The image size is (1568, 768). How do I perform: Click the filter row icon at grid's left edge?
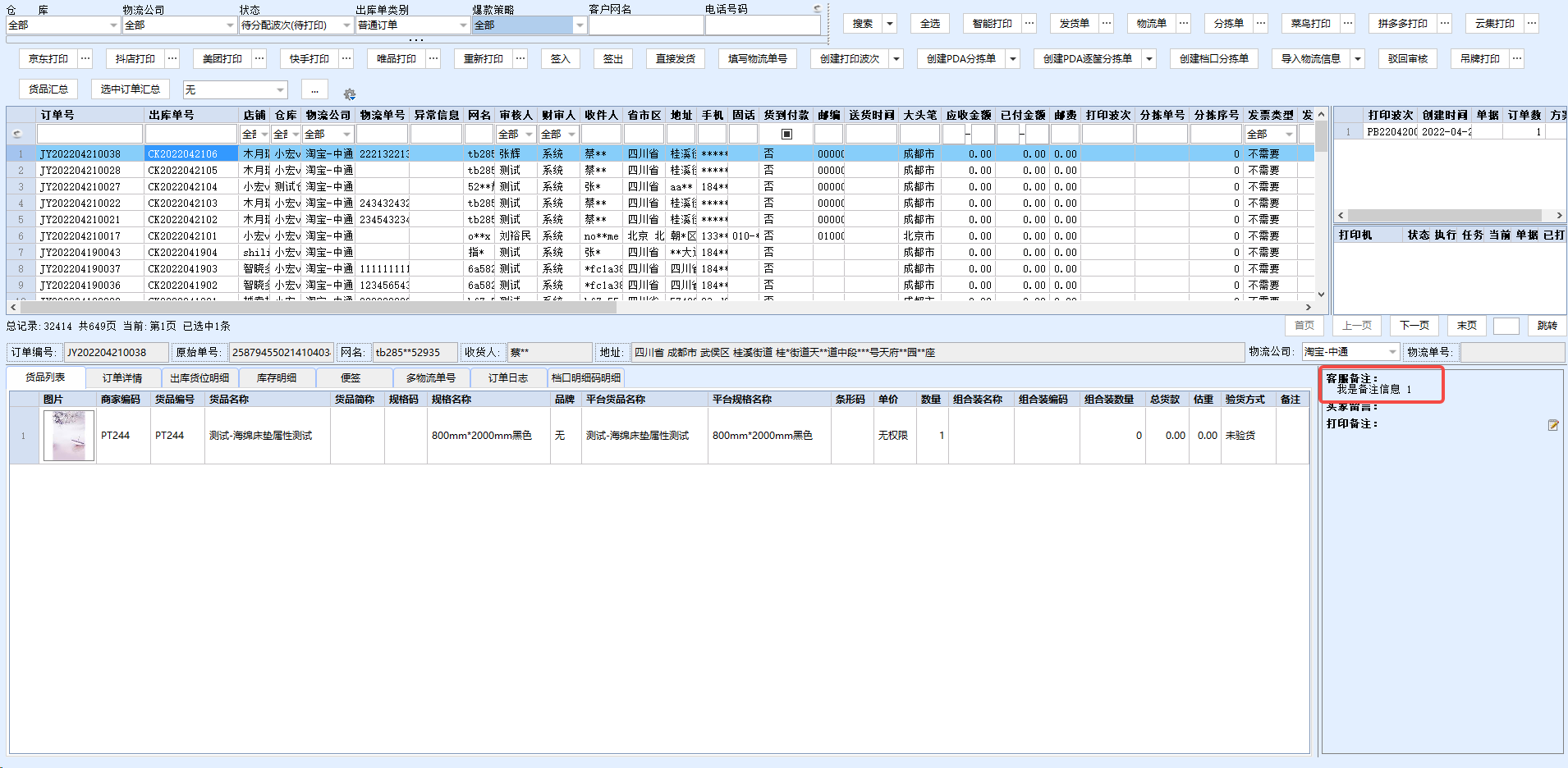pyautogui.click(x=17, y=134)
